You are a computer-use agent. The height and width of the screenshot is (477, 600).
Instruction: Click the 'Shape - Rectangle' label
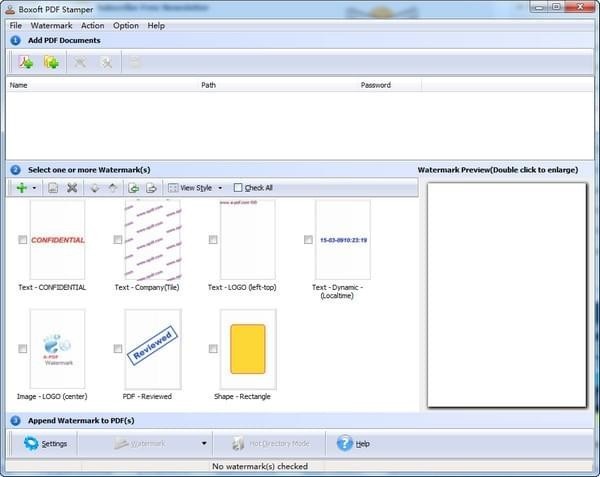pyautogui.click(x=242, y=396)
